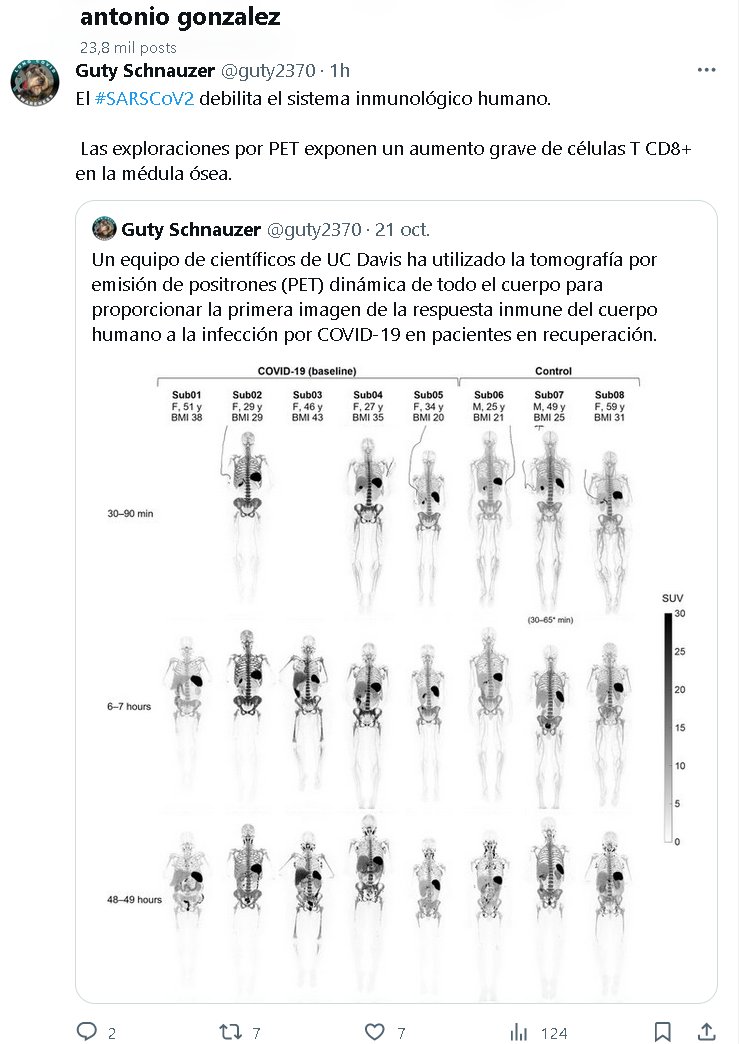740x1044 pixels.
Task: Click the antonio gonzalez header title
Action: point(180,17)
